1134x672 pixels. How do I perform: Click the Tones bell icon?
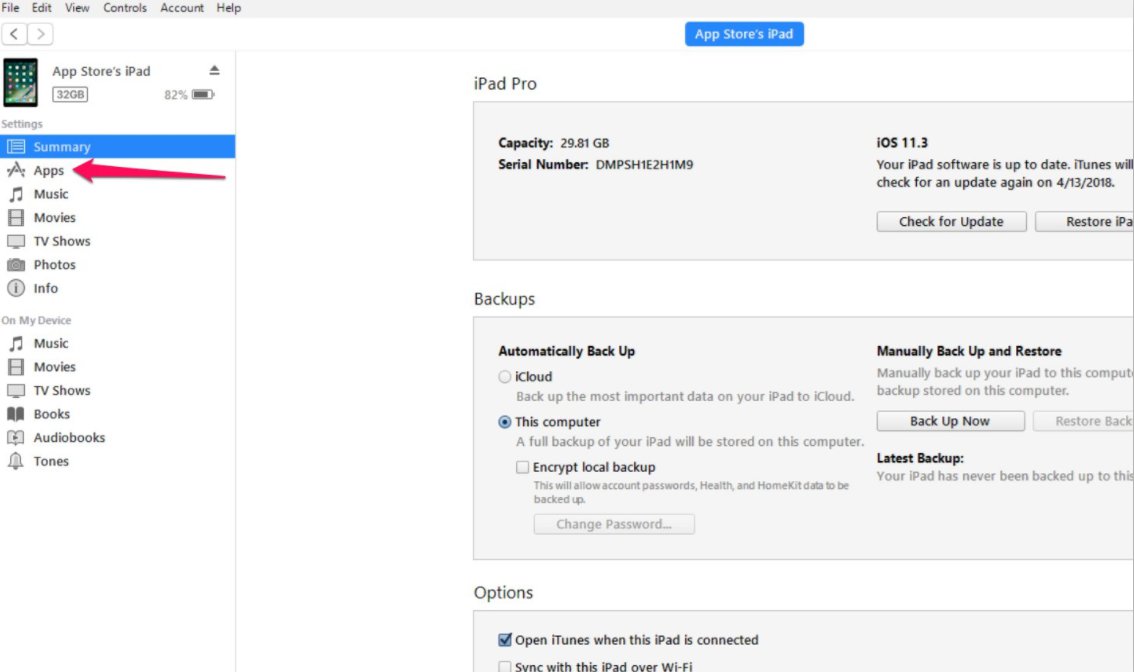point(16,461)
